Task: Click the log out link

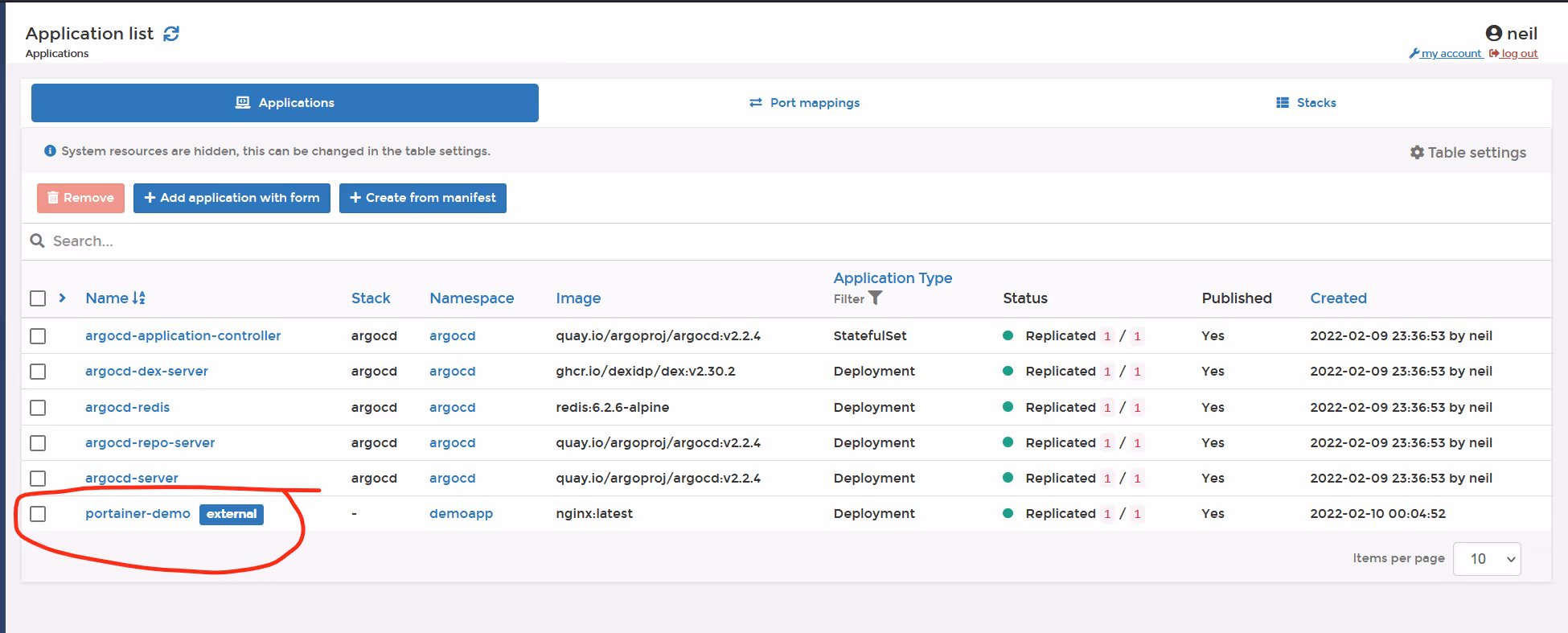Action: pyautogui.click(x=1513, y=54)
